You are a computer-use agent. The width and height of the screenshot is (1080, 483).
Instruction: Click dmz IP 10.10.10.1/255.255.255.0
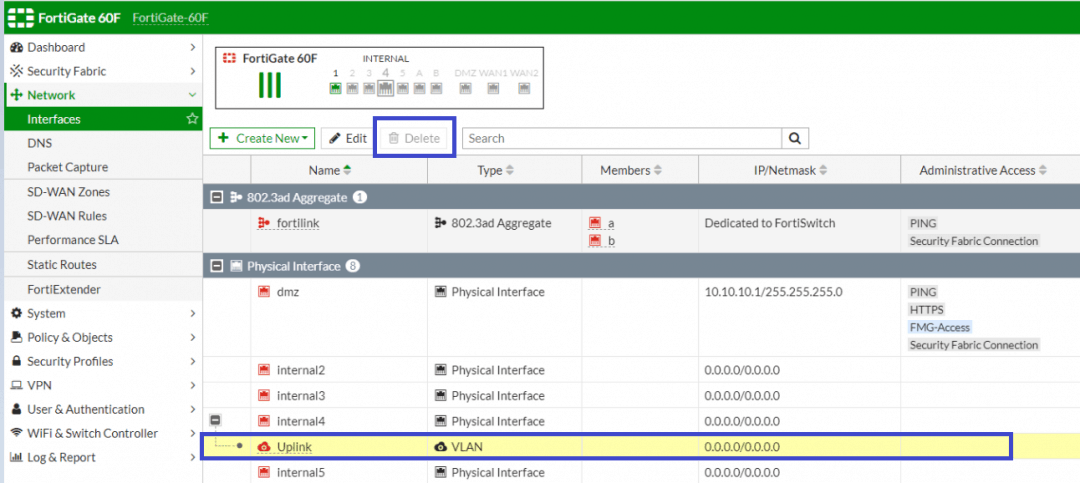click(x=773, y=292)
